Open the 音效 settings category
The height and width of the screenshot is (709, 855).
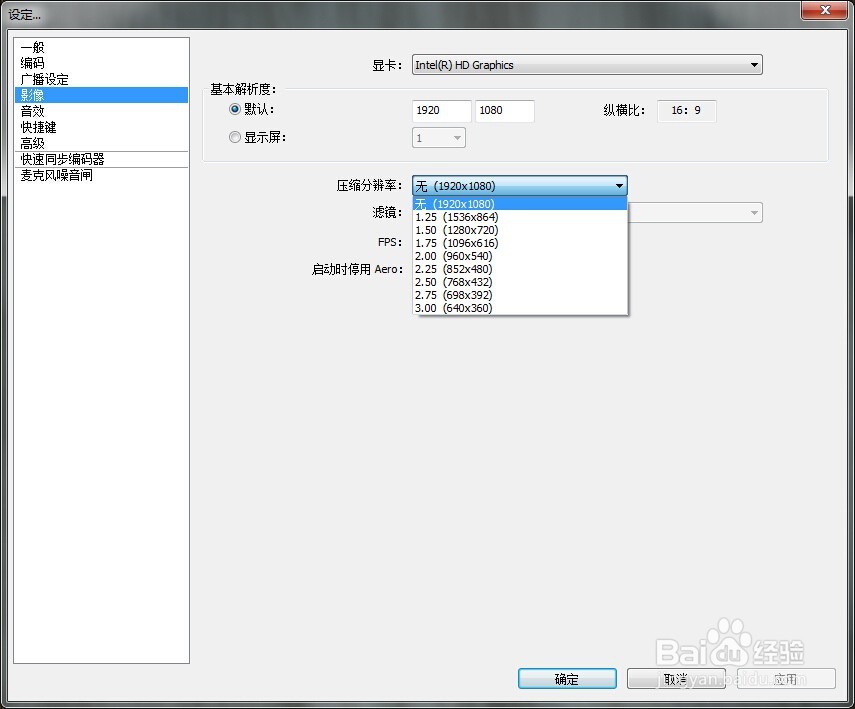click(101, 111)
